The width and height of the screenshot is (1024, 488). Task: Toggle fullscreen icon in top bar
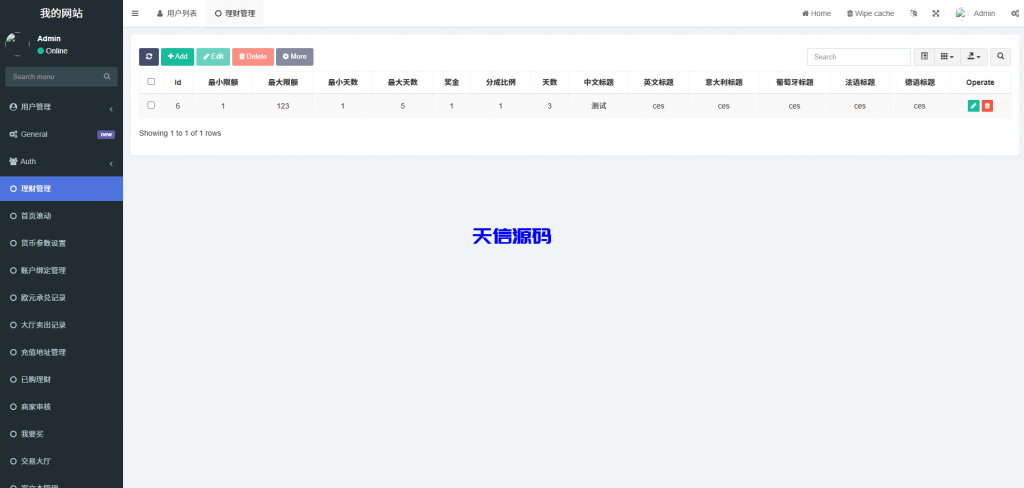point(936,13)
